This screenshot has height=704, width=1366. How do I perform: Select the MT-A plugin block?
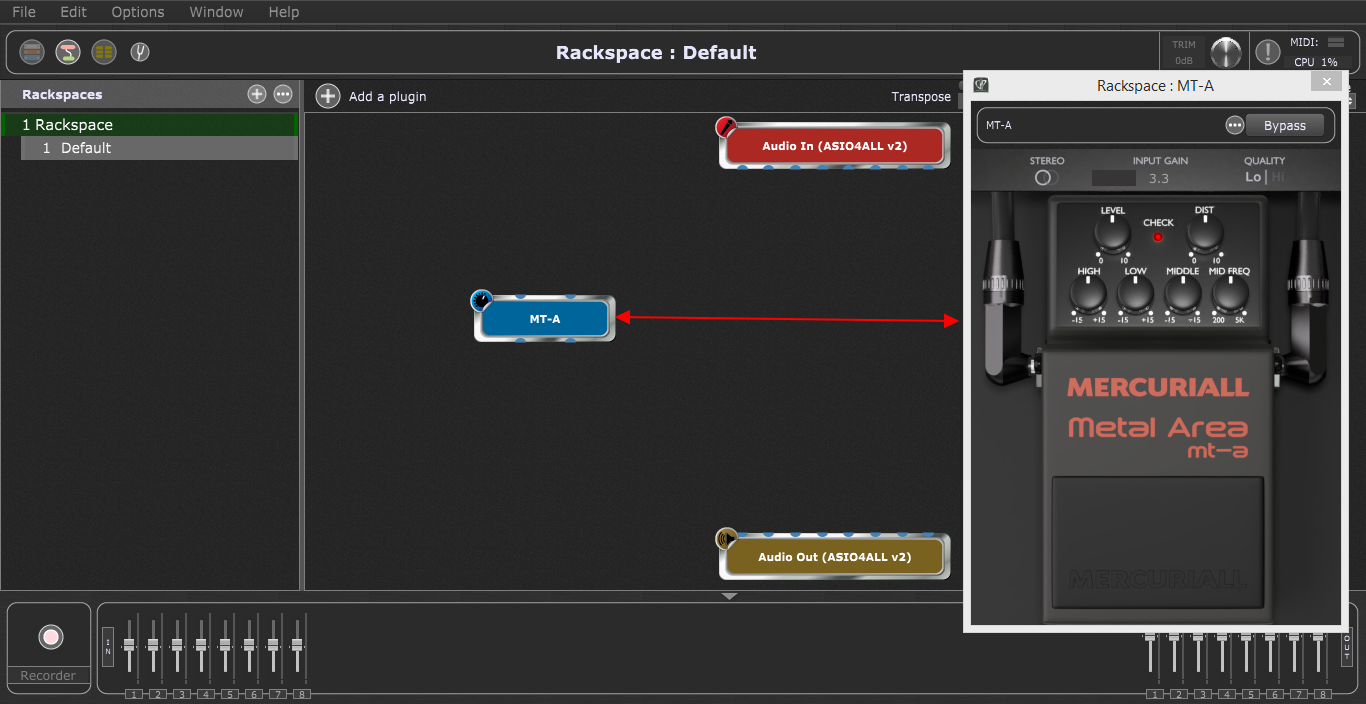point(544,319)
